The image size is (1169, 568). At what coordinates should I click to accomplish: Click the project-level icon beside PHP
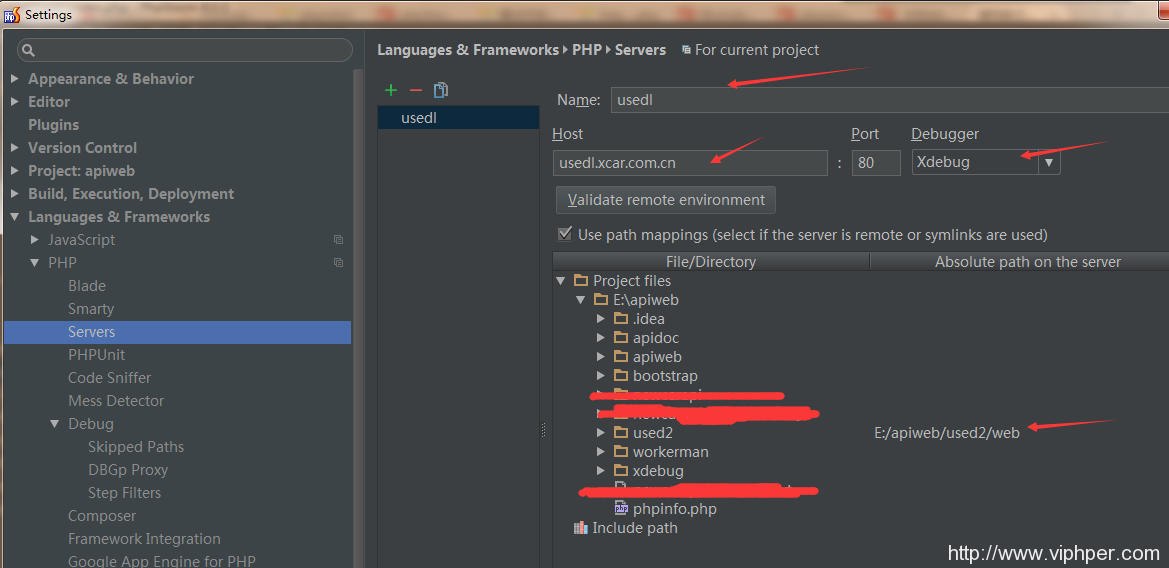click(338, 262)
